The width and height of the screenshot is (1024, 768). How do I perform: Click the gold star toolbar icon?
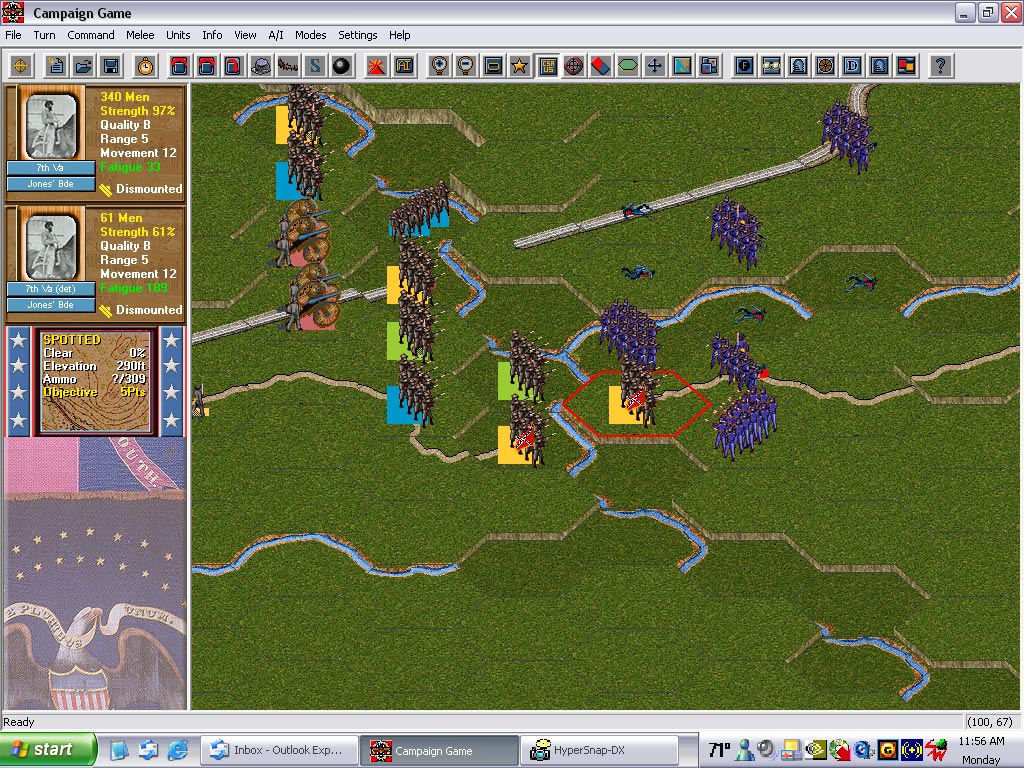click(519, 66)
